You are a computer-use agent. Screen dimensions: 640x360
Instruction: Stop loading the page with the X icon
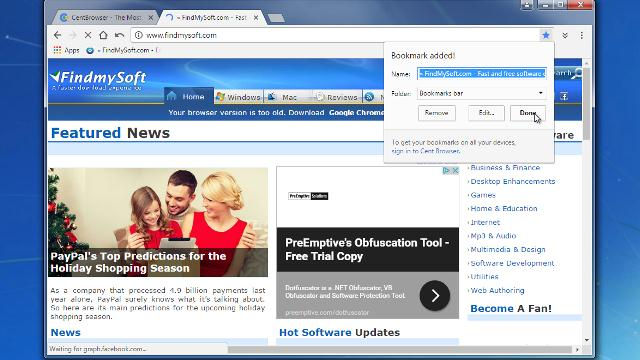[88, 35]
